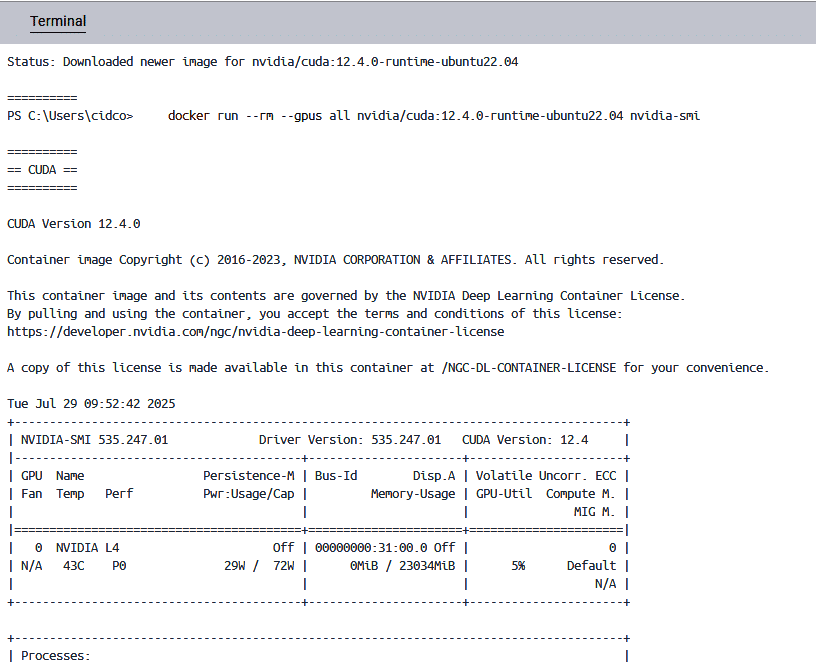Click the 'Status: Downloaded newer image' line
The height and width of the screenshot is (666, 816).
tap(262, 61)
